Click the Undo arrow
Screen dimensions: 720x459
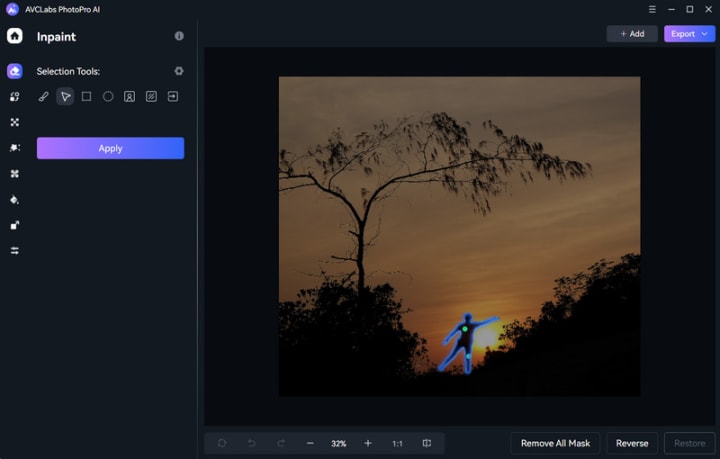tap(252, 443)
